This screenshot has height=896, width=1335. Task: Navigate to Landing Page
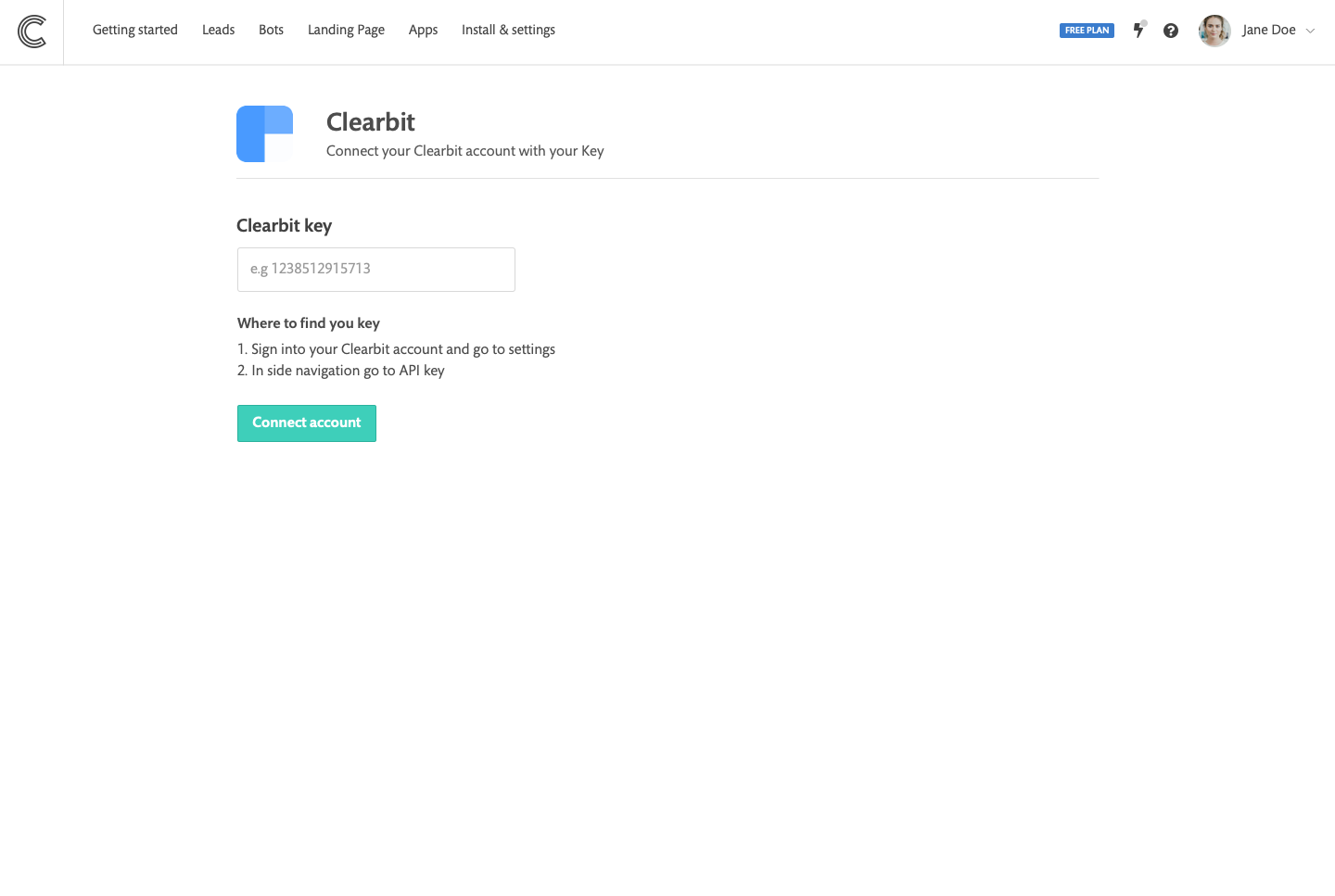pos(346,30)
